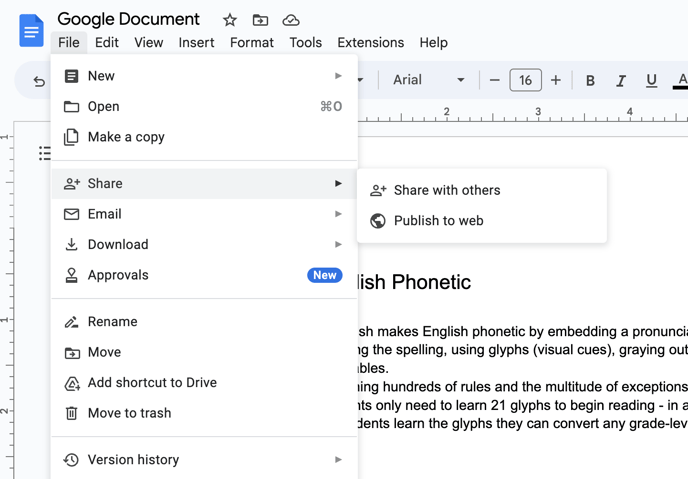
Task: Open the Version history entry
Action: (x=204, y=460)
